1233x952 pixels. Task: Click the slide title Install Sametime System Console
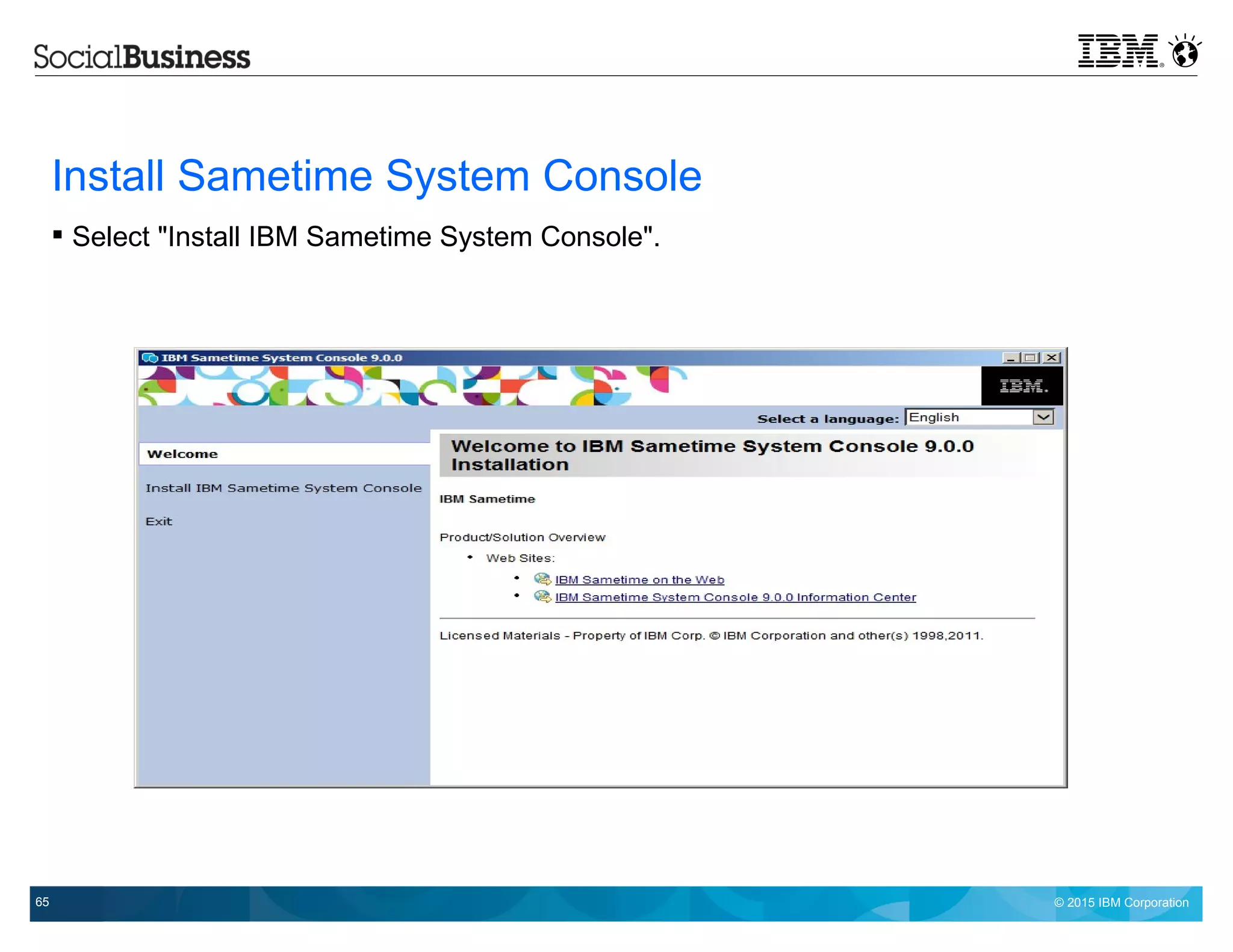[x=377, y=176]
